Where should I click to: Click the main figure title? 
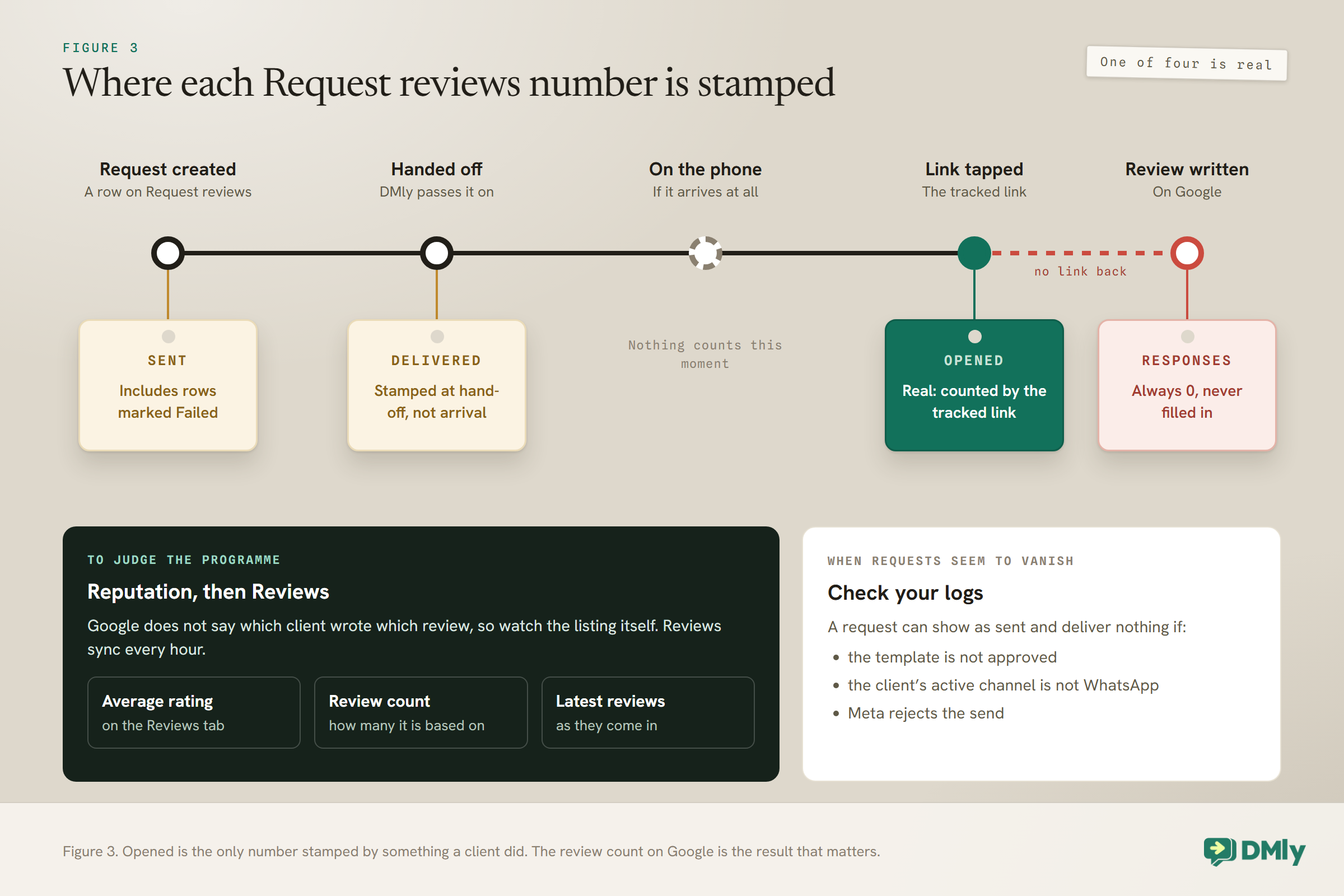tap(449, 83)
